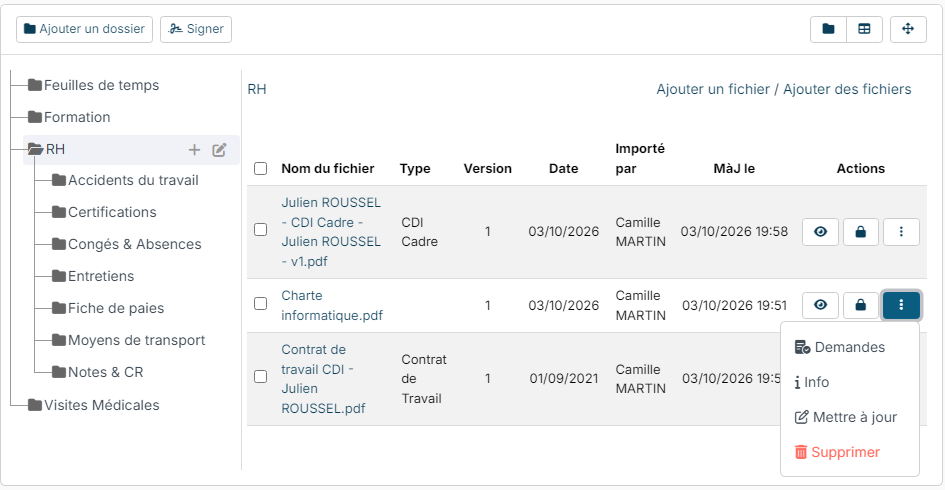Click the Importé par column header

click(640, 159)
